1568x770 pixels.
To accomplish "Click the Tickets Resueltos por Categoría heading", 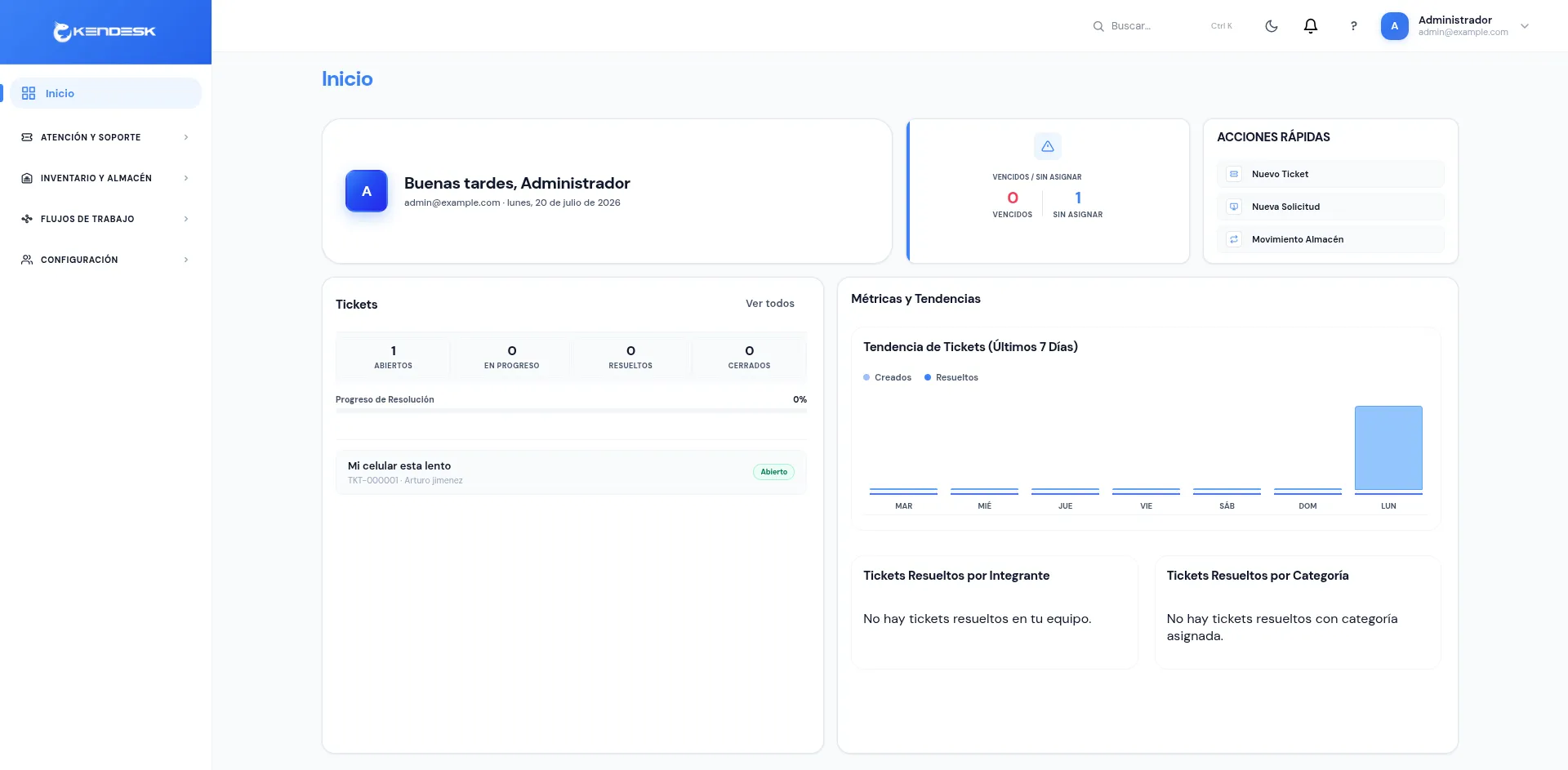I will coord(1258,576).
